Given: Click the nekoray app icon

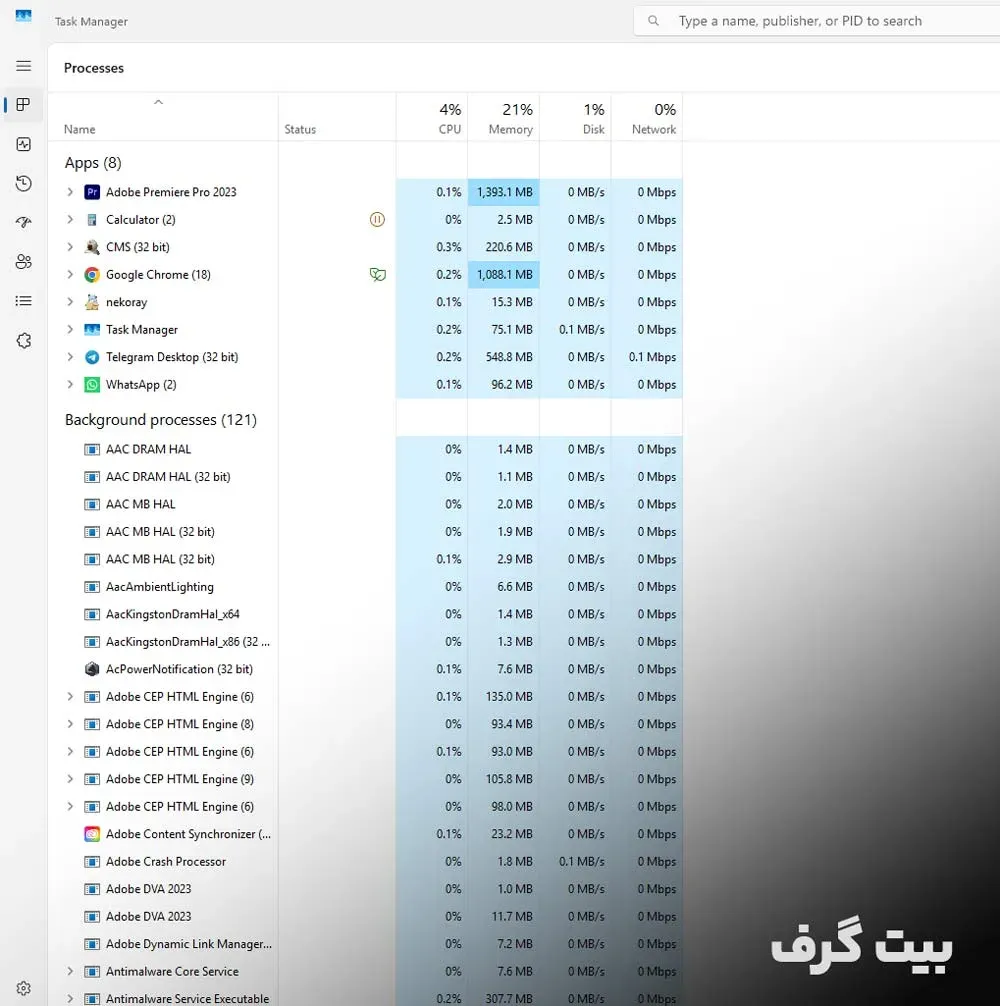Looking at the screenshot, I should point(92,302).
